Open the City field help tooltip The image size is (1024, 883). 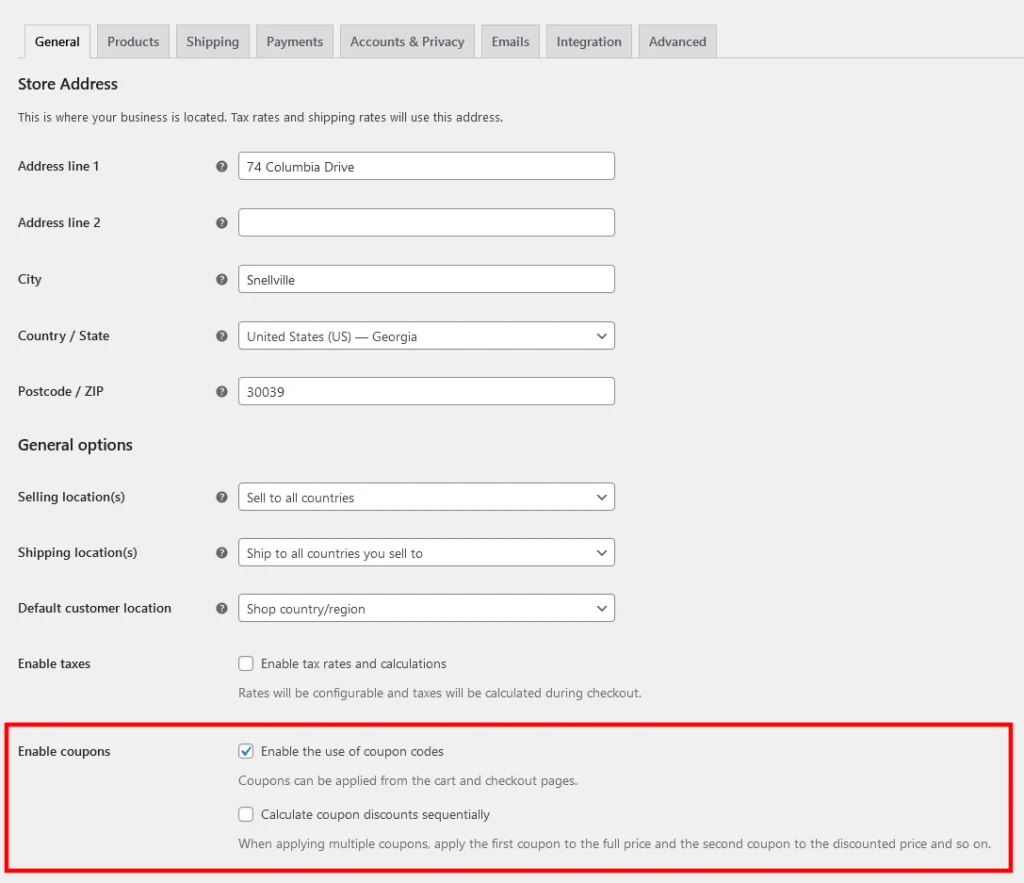[x=222, y=279]
